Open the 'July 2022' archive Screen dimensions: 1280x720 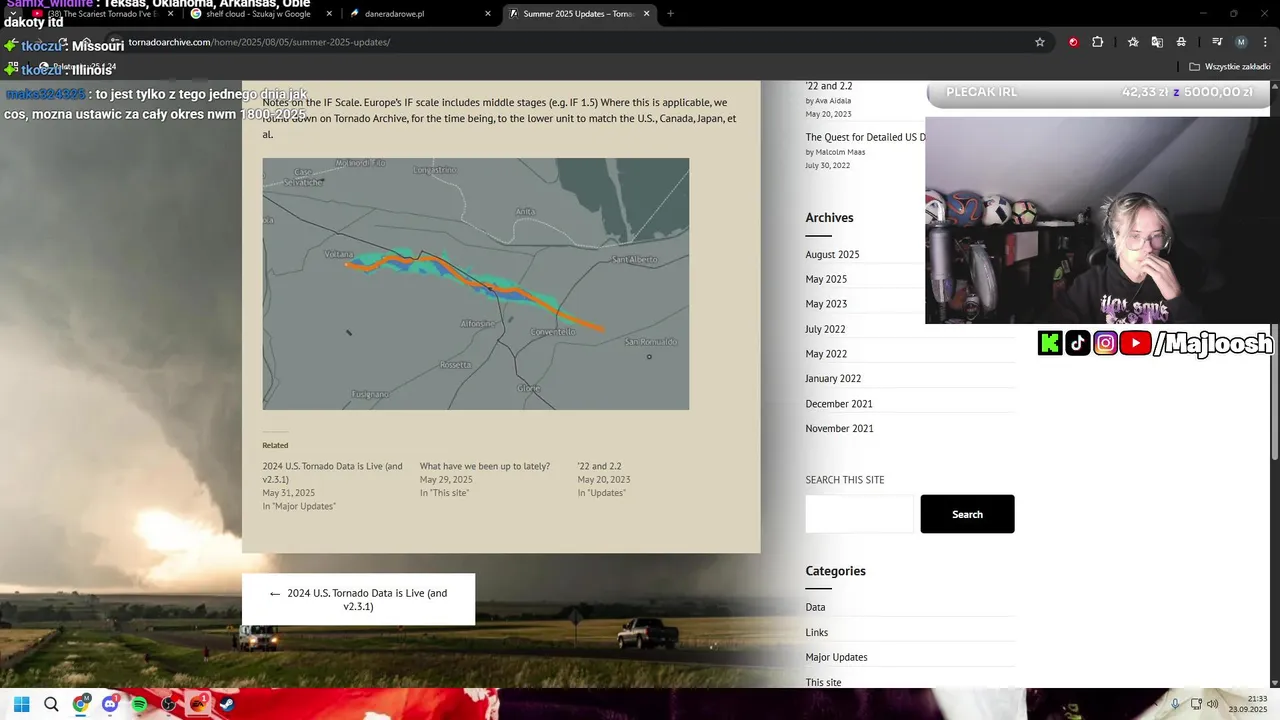(825, 329)
